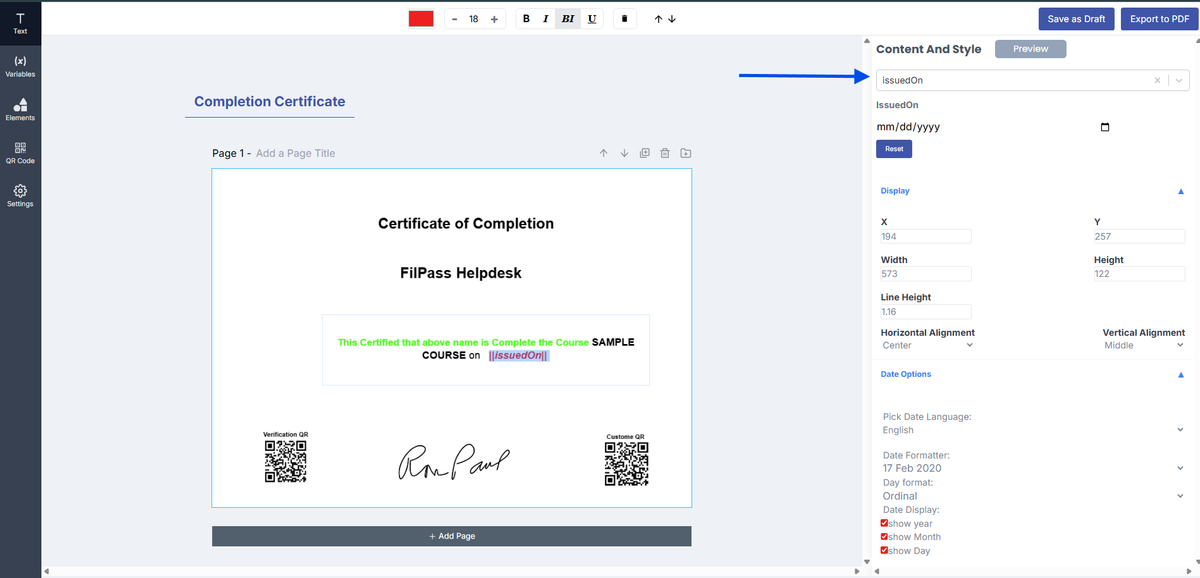Toggle italic formatting

pos(545,19)
